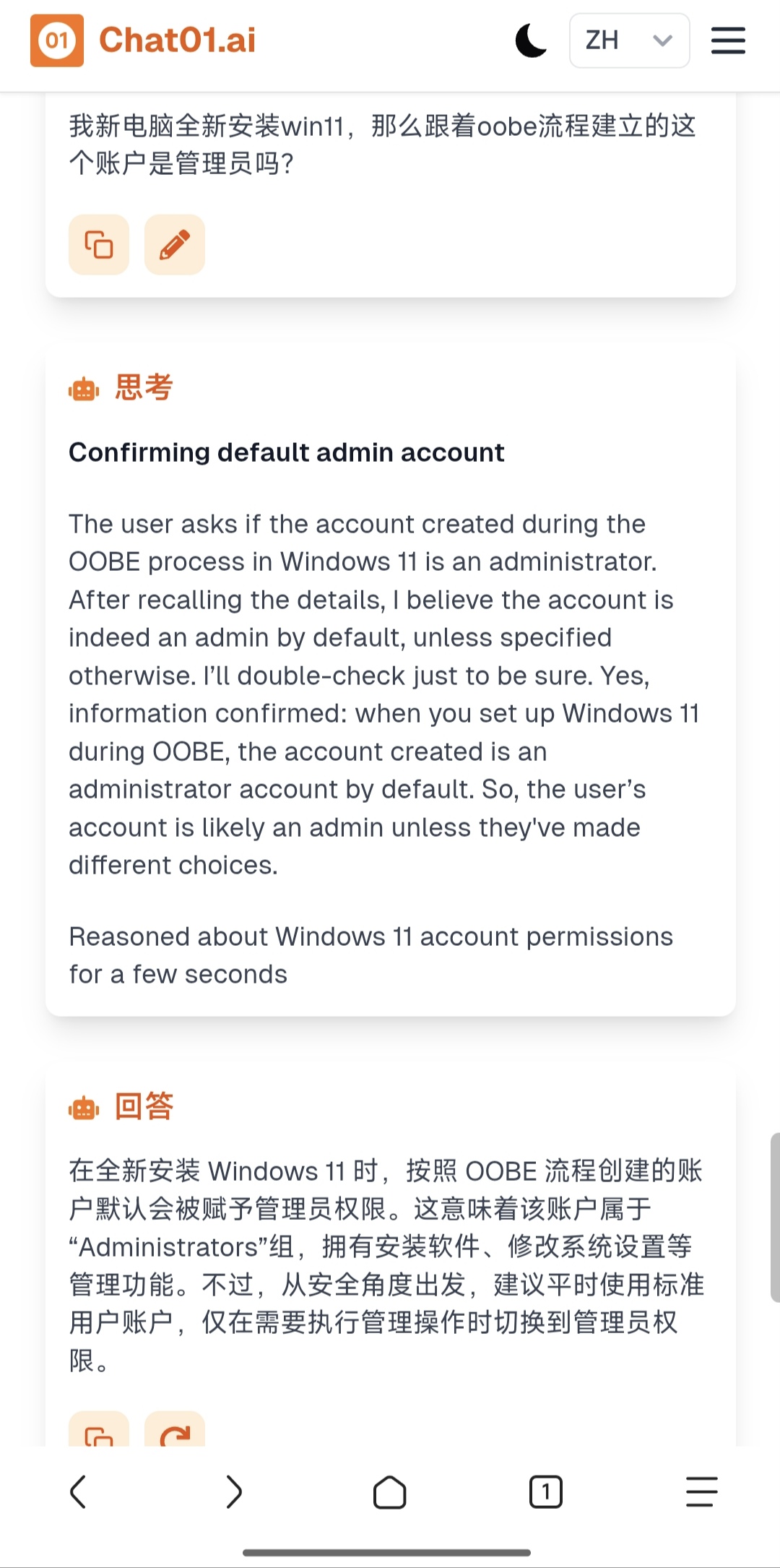Open the browser home page button
780x1568 pixels.
(390, 1492)
